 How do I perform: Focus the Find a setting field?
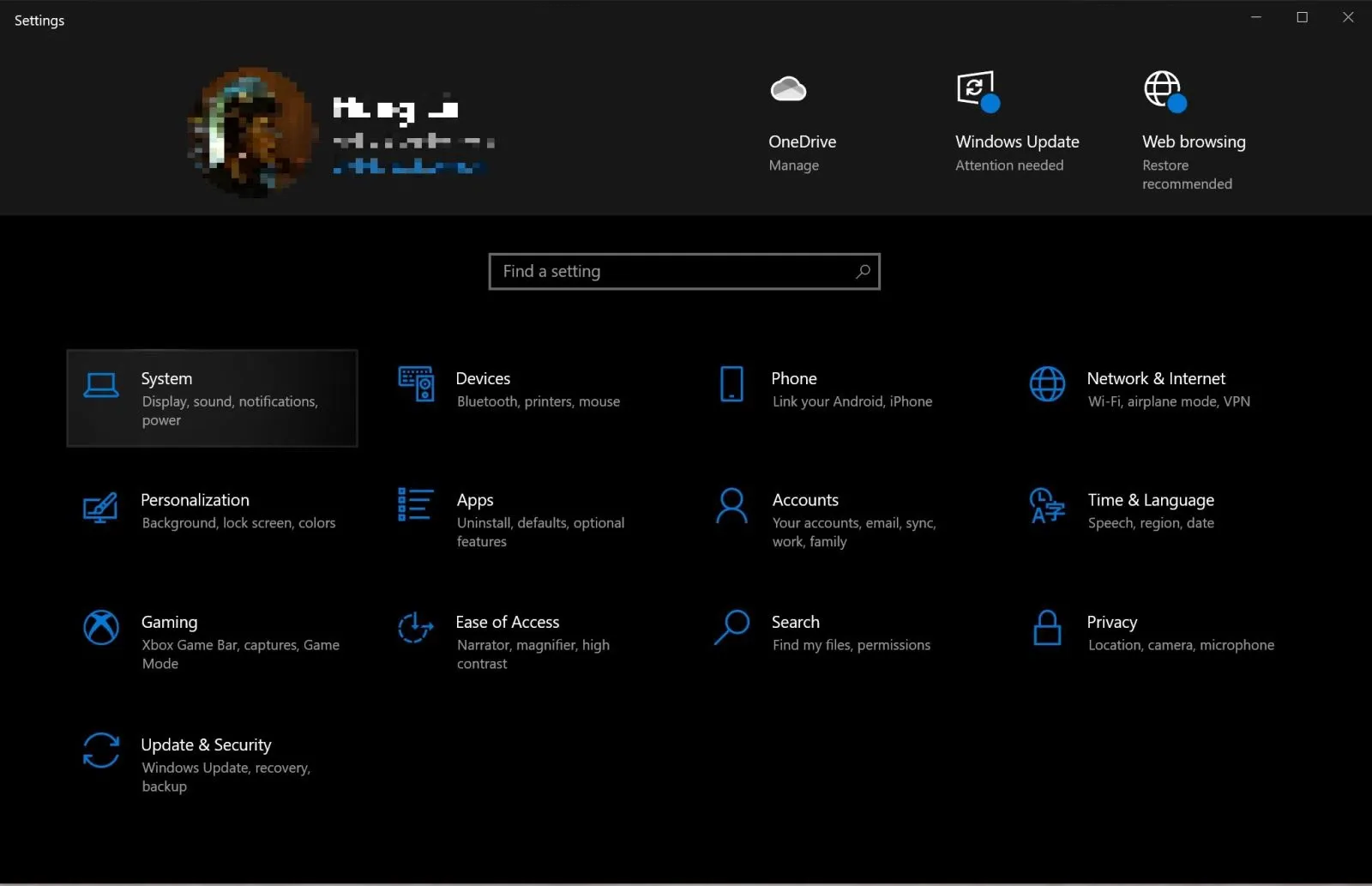tap(684, 271)
